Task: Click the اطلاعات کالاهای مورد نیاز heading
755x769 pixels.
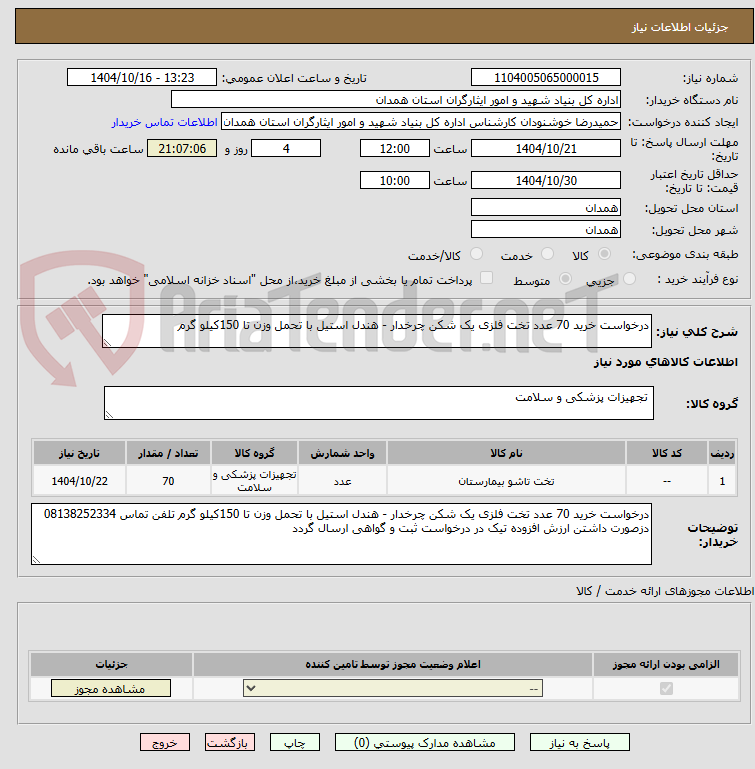Action: (666, 362)
